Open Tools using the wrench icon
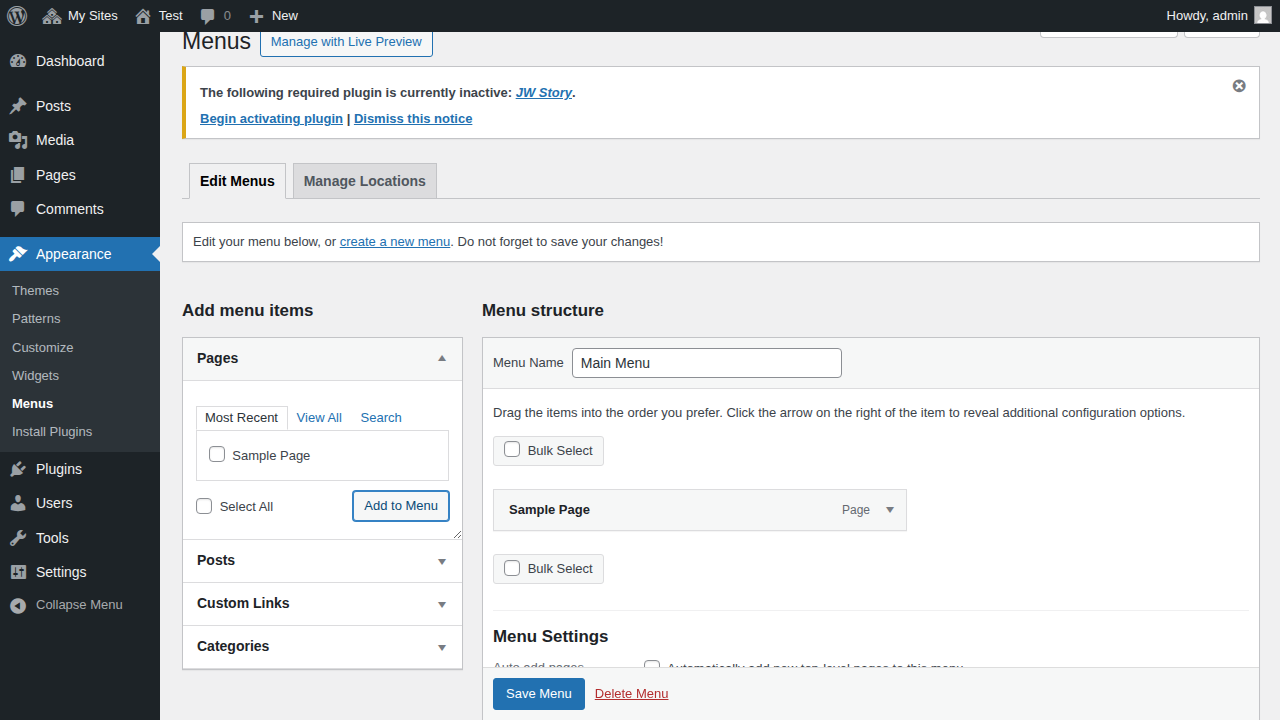This screenshot has width=1280, height=720. click(x=18, y=538)
